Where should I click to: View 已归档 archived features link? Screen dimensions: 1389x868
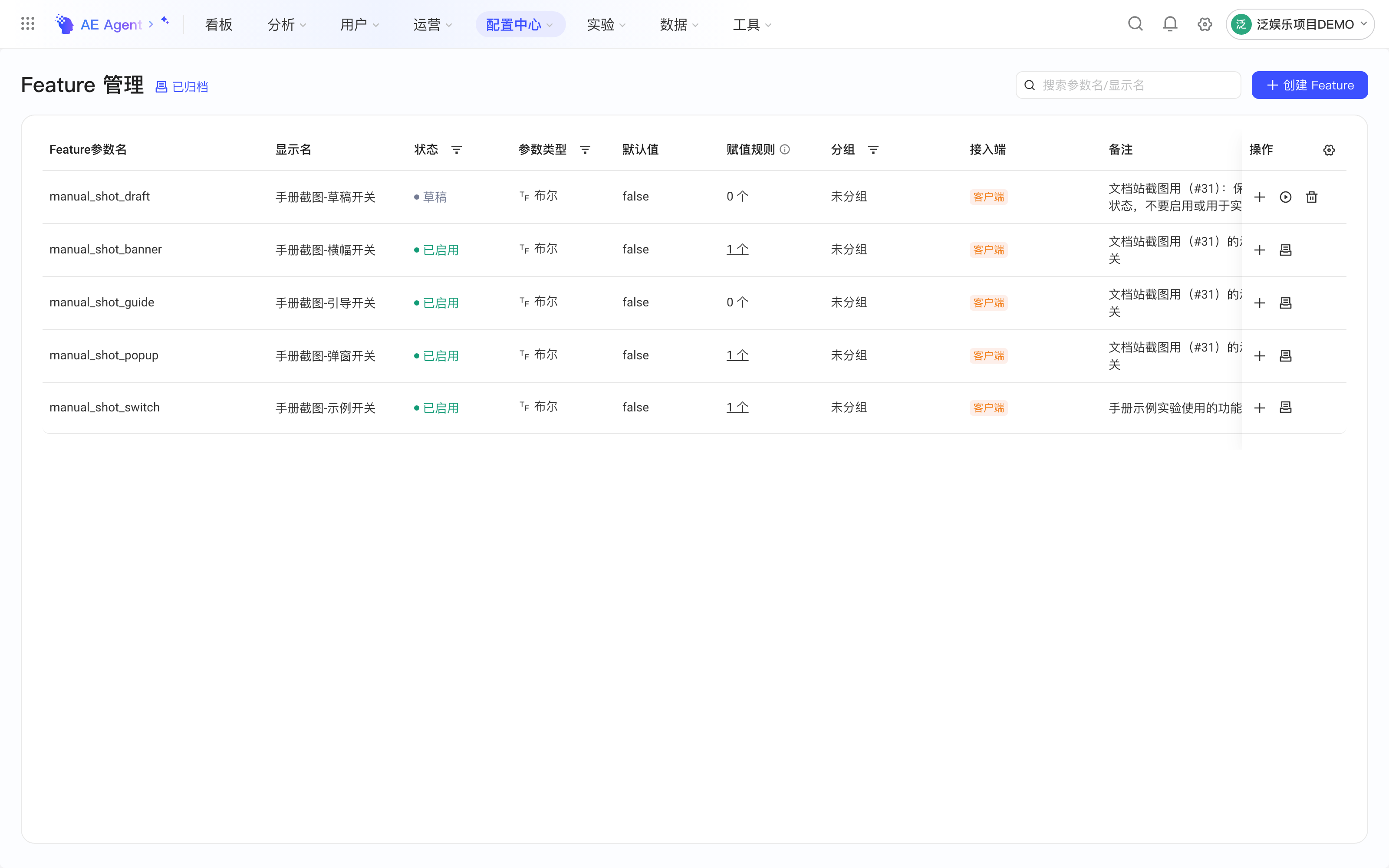pyautogui.click(x=182, y=87)
